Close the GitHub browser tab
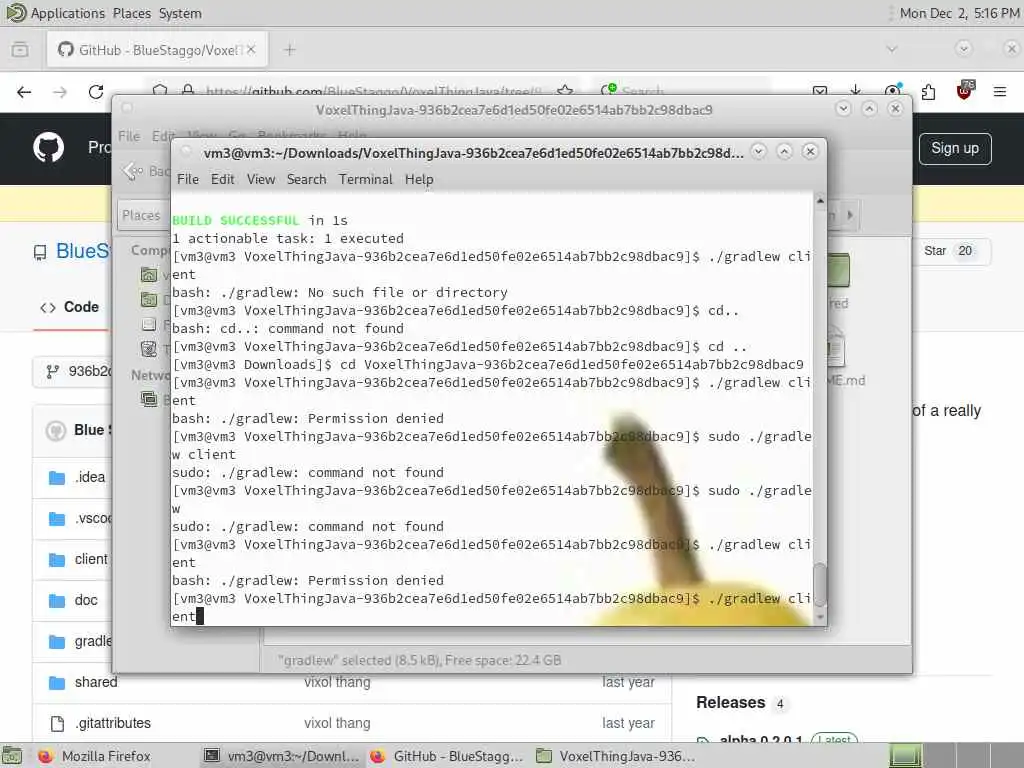Viewport: 1024px width, 768px height. pyautogui.click(x=251, y=50)
